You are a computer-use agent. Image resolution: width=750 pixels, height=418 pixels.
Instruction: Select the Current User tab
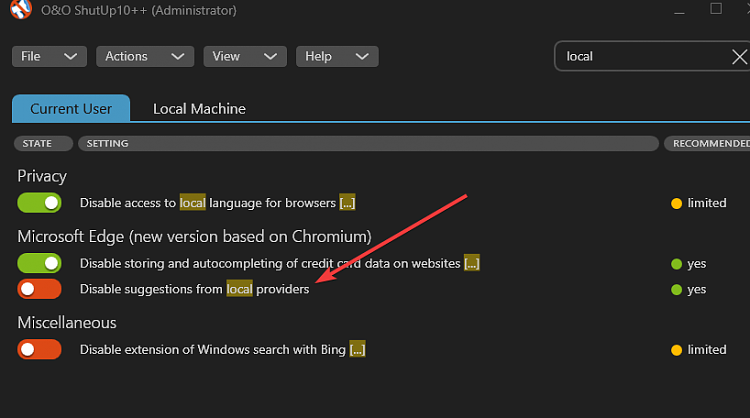71,109
